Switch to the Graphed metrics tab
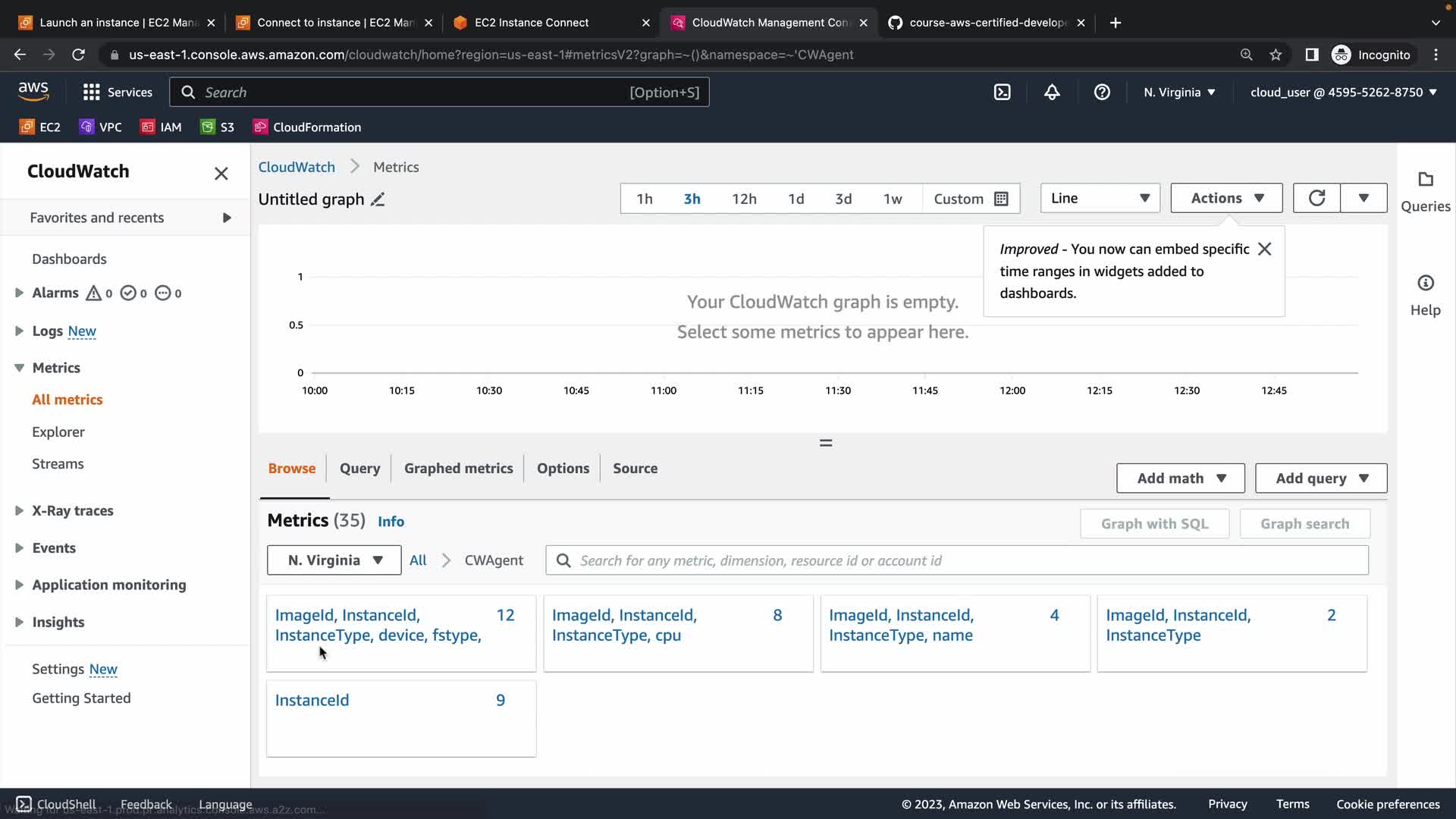The image size is (1456, 819). pyautogui.click(x=458, y=469)
